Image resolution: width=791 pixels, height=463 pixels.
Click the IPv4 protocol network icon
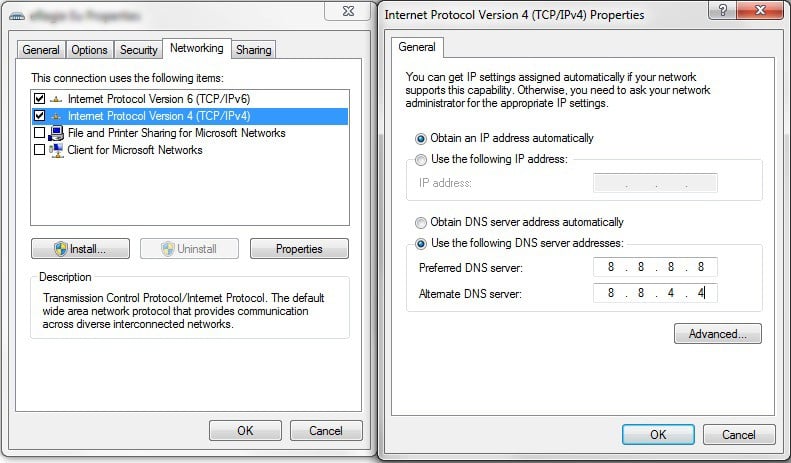(56, 116)
